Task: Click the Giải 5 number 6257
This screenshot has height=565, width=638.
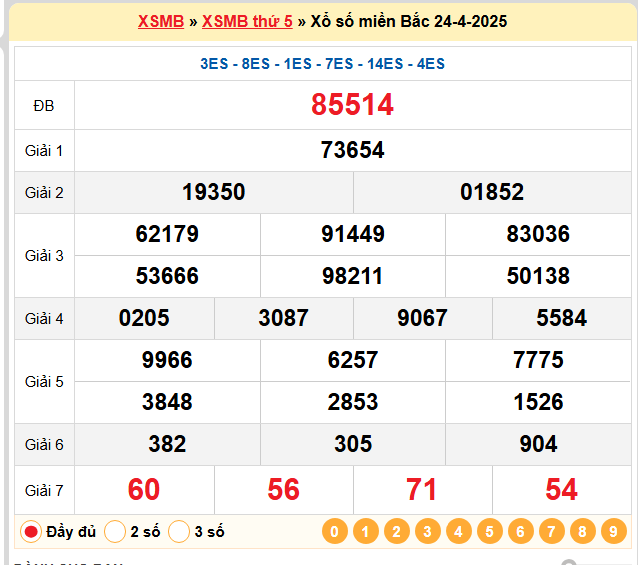Action: point(353,360)
